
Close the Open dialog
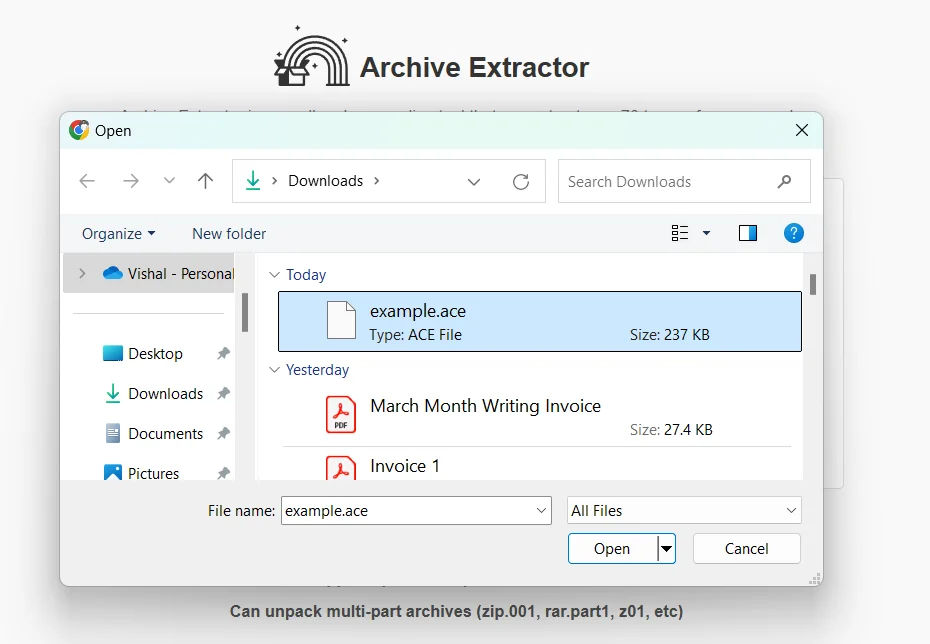pyautogui.click(x=802, y=130)
